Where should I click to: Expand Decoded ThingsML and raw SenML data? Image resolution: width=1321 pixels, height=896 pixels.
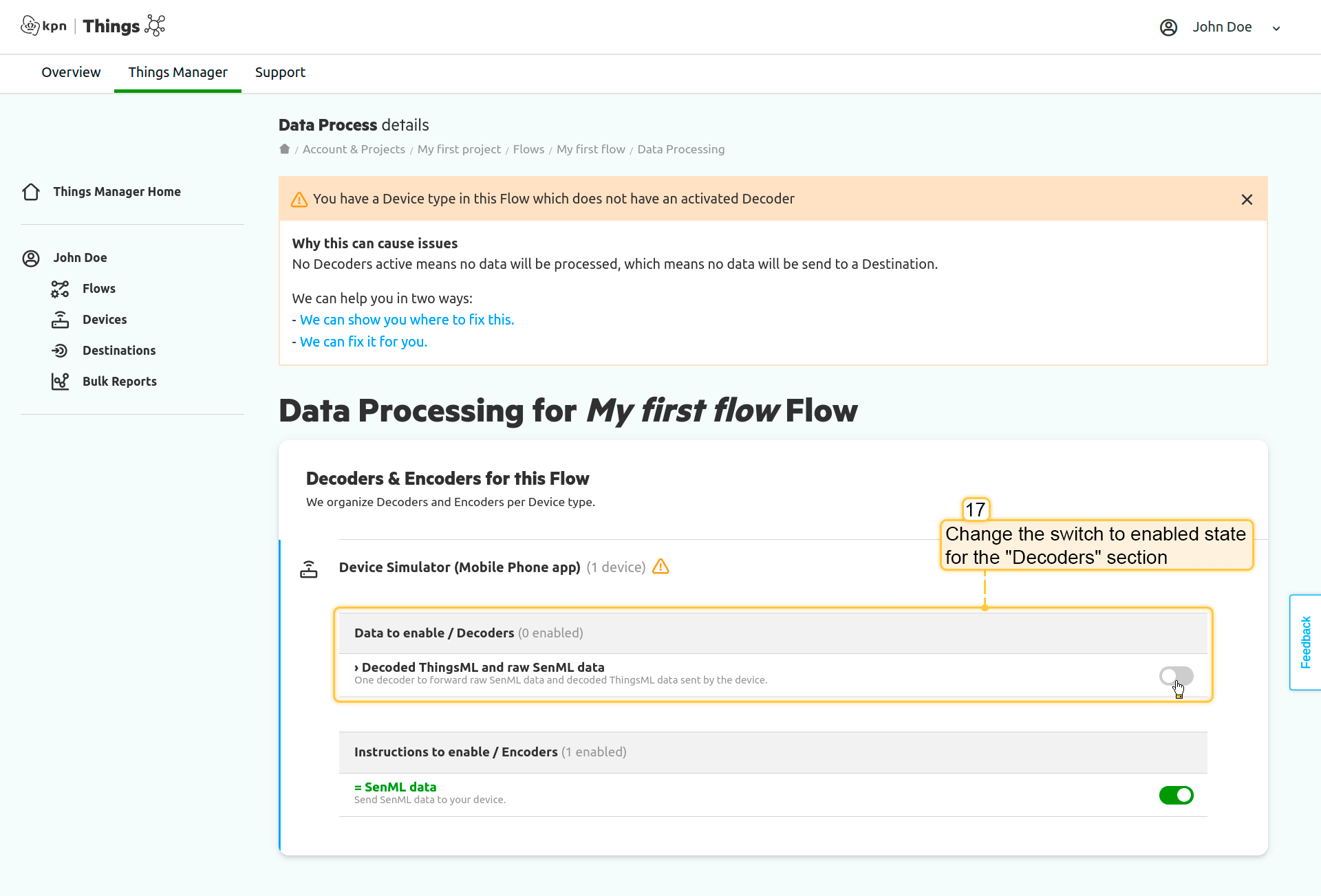479,667
